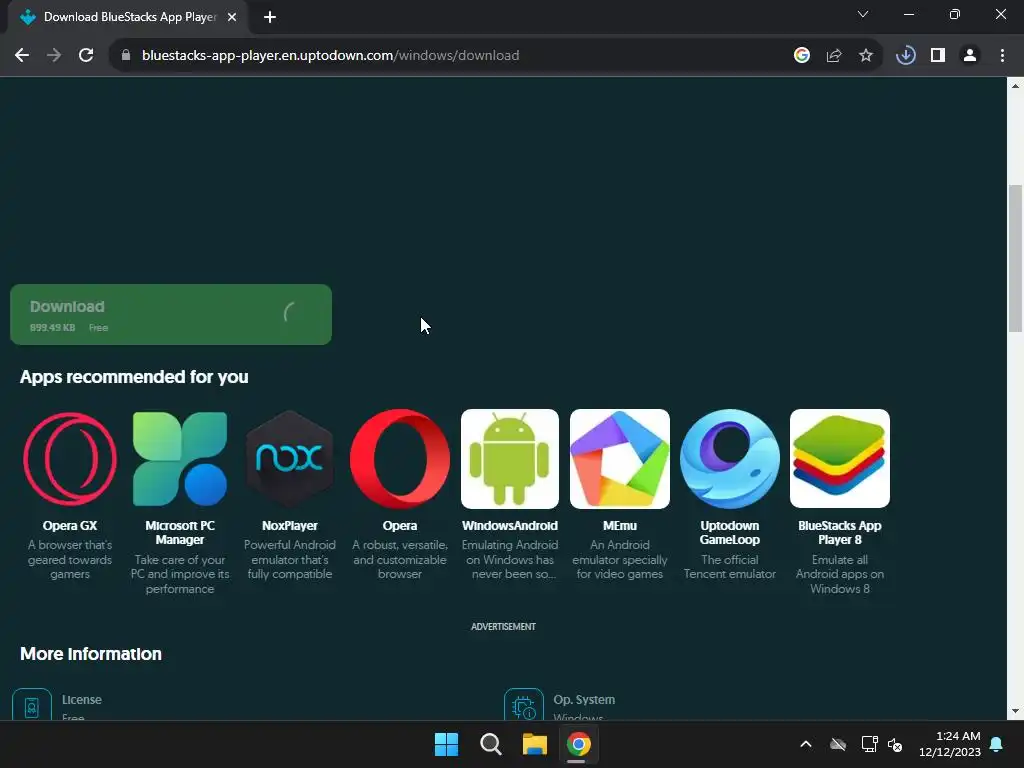Open the Uptodown GameLoop title link
The width and height of the screenshot is (1024, 768).
coord(729,533)
